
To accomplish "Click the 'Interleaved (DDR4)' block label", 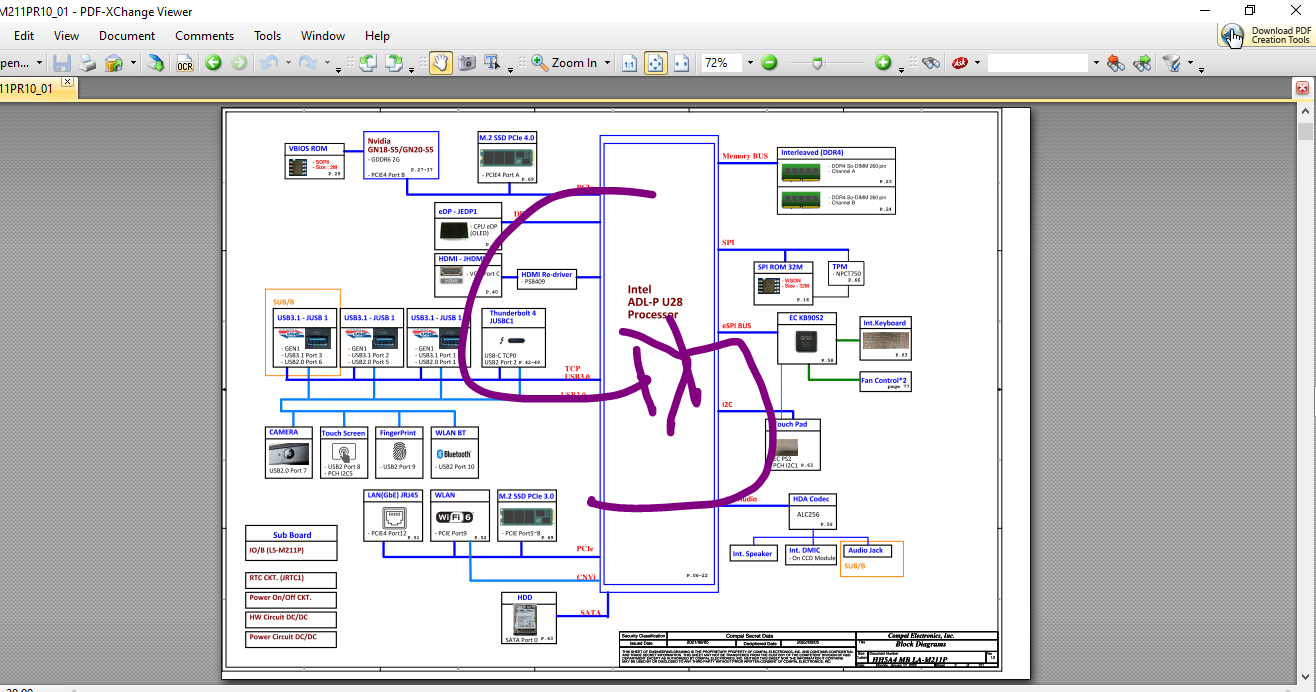I will tap(813, 152).
